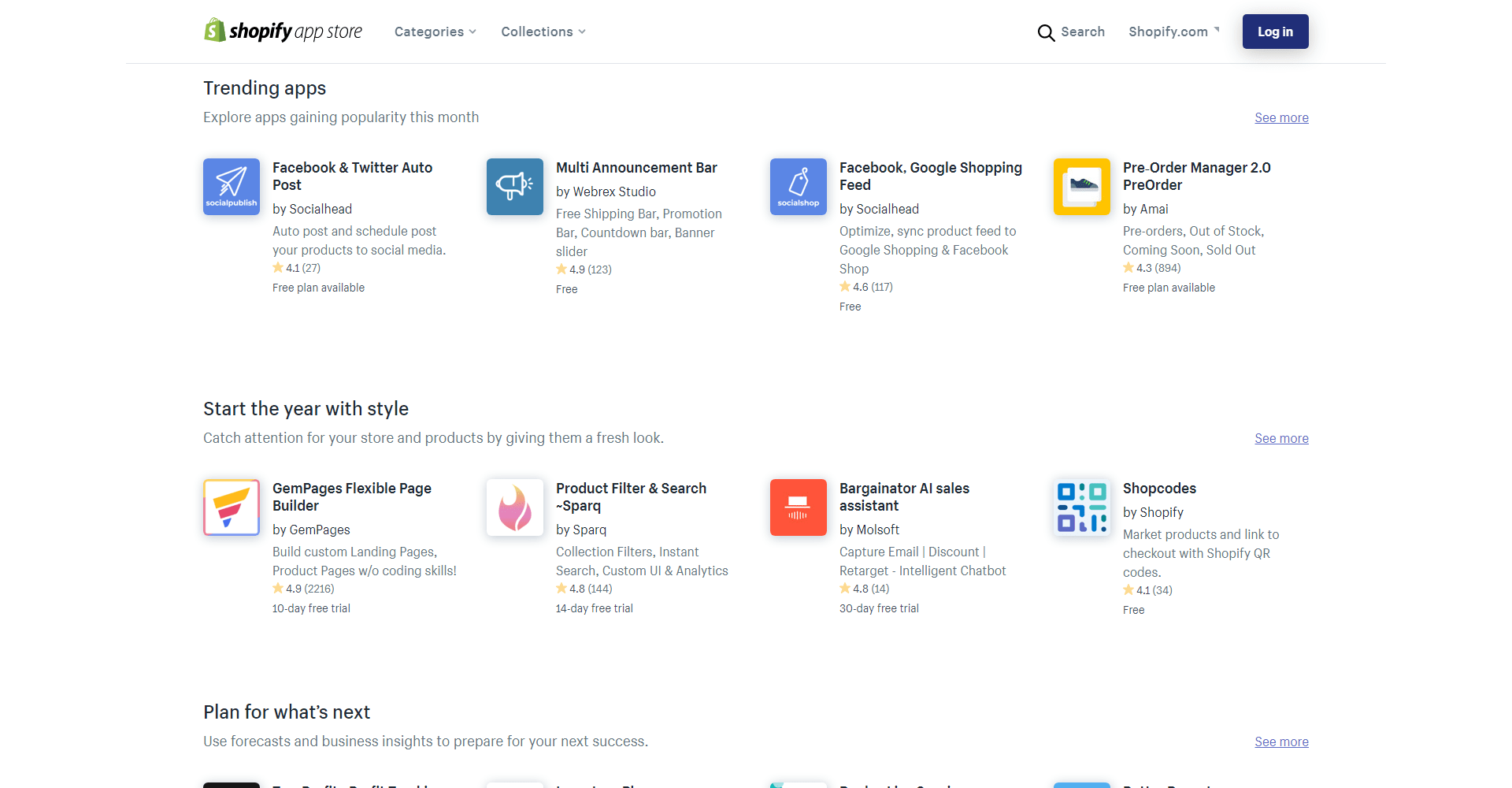Click the Bargainator AI sales assistant red icon
This screenshot has width=1512, height=788.
click(x=799, y=507)
